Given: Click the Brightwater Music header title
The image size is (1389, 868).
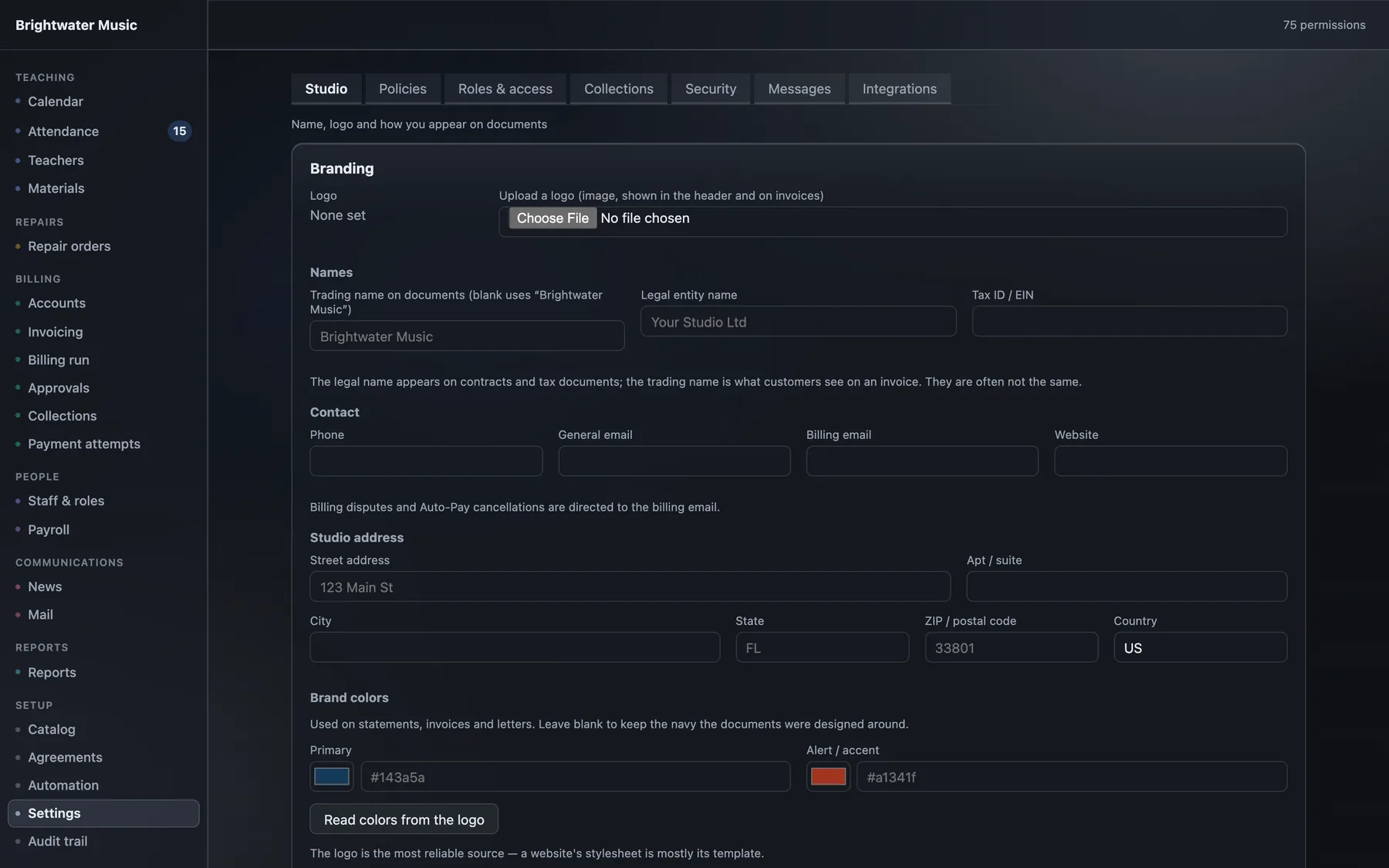Looking at the screenshot, I should tap(76, 25).
